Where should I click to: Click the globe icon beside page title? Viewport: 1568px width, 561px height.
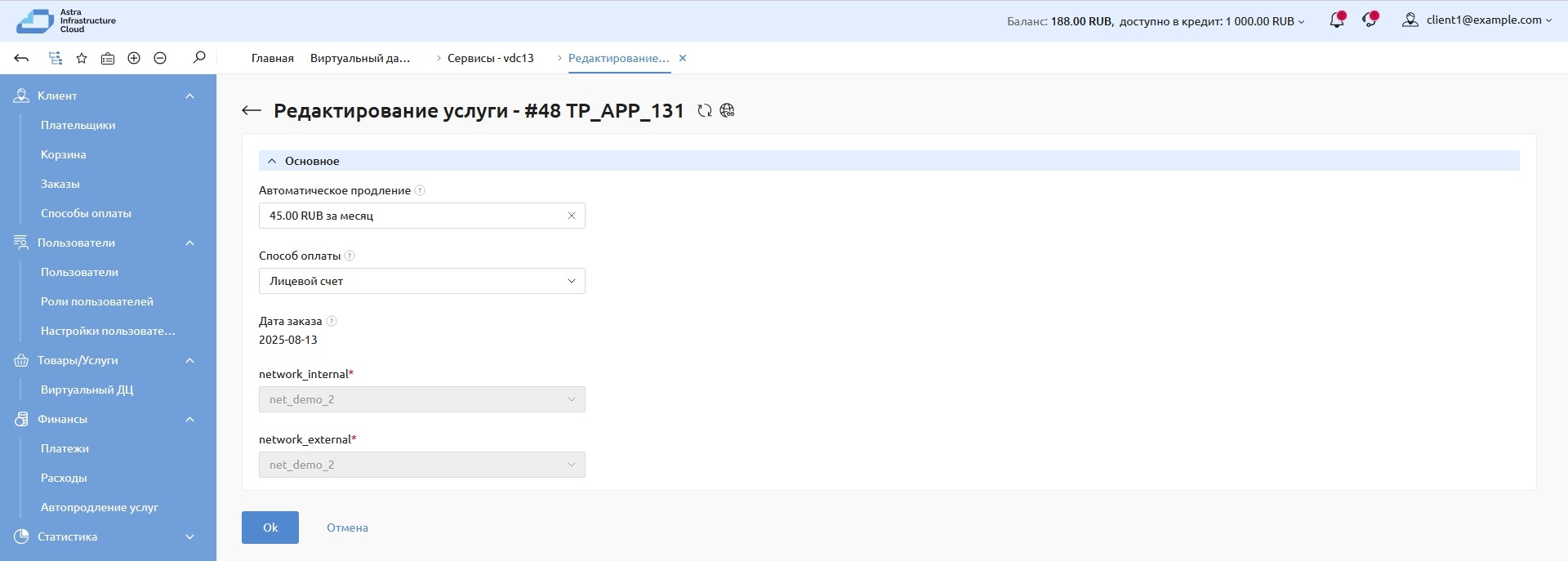727,111
